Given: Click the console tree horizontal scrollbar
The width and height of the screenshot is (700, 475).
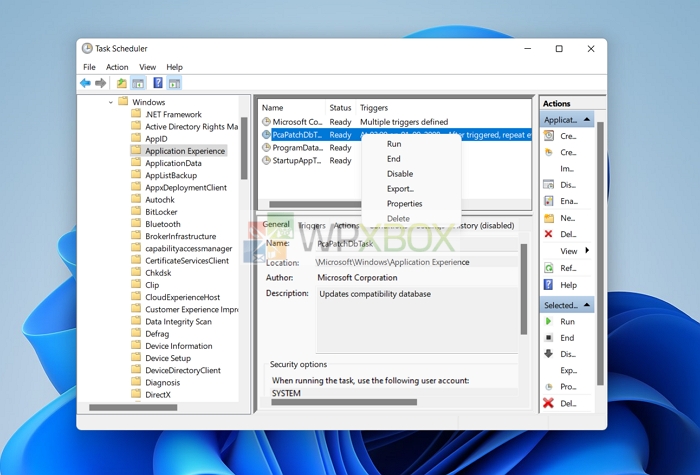Looking at the screenshot, I should tap(133, 407).
